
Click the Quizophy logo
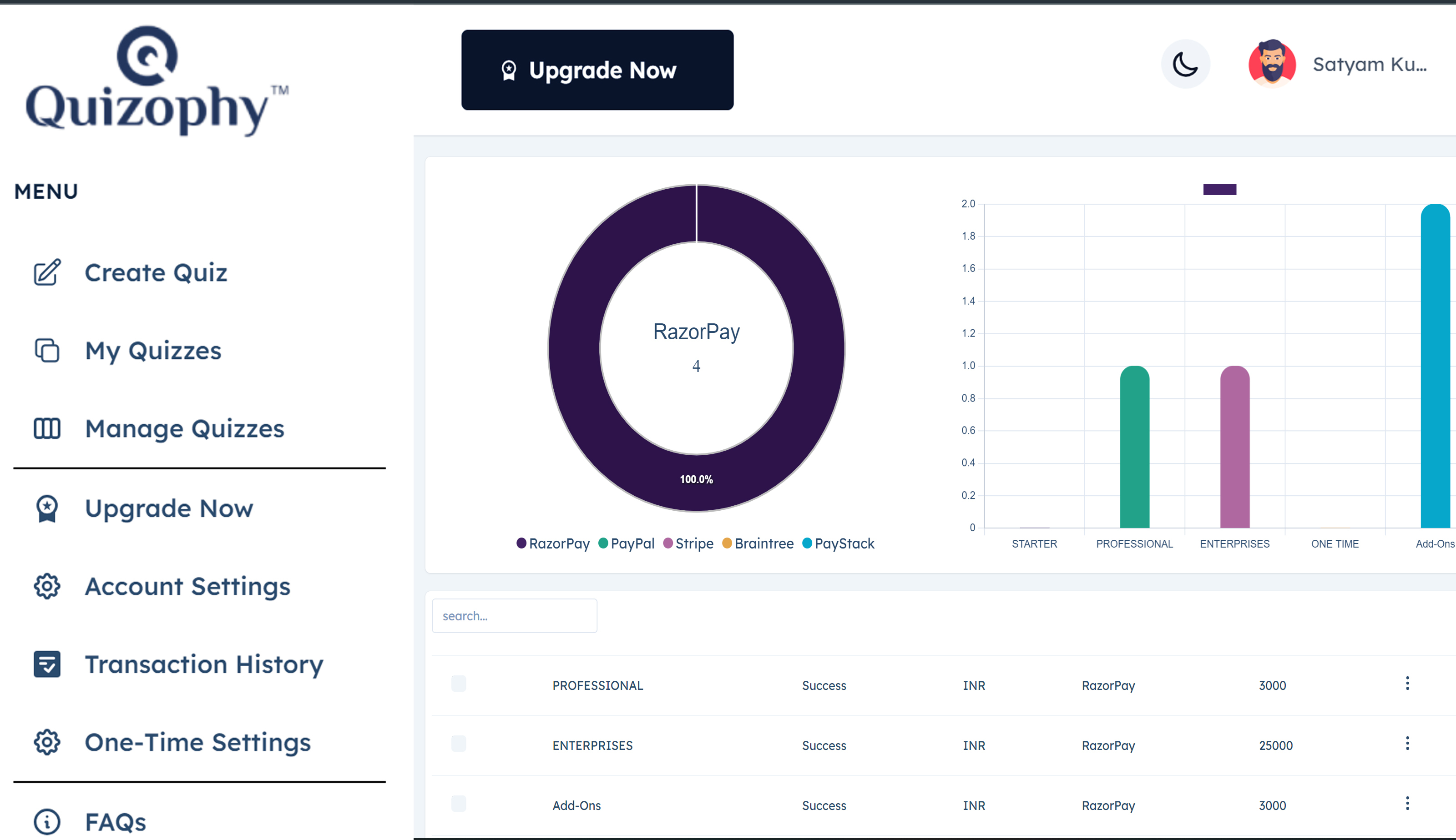[x=157, y=81]
